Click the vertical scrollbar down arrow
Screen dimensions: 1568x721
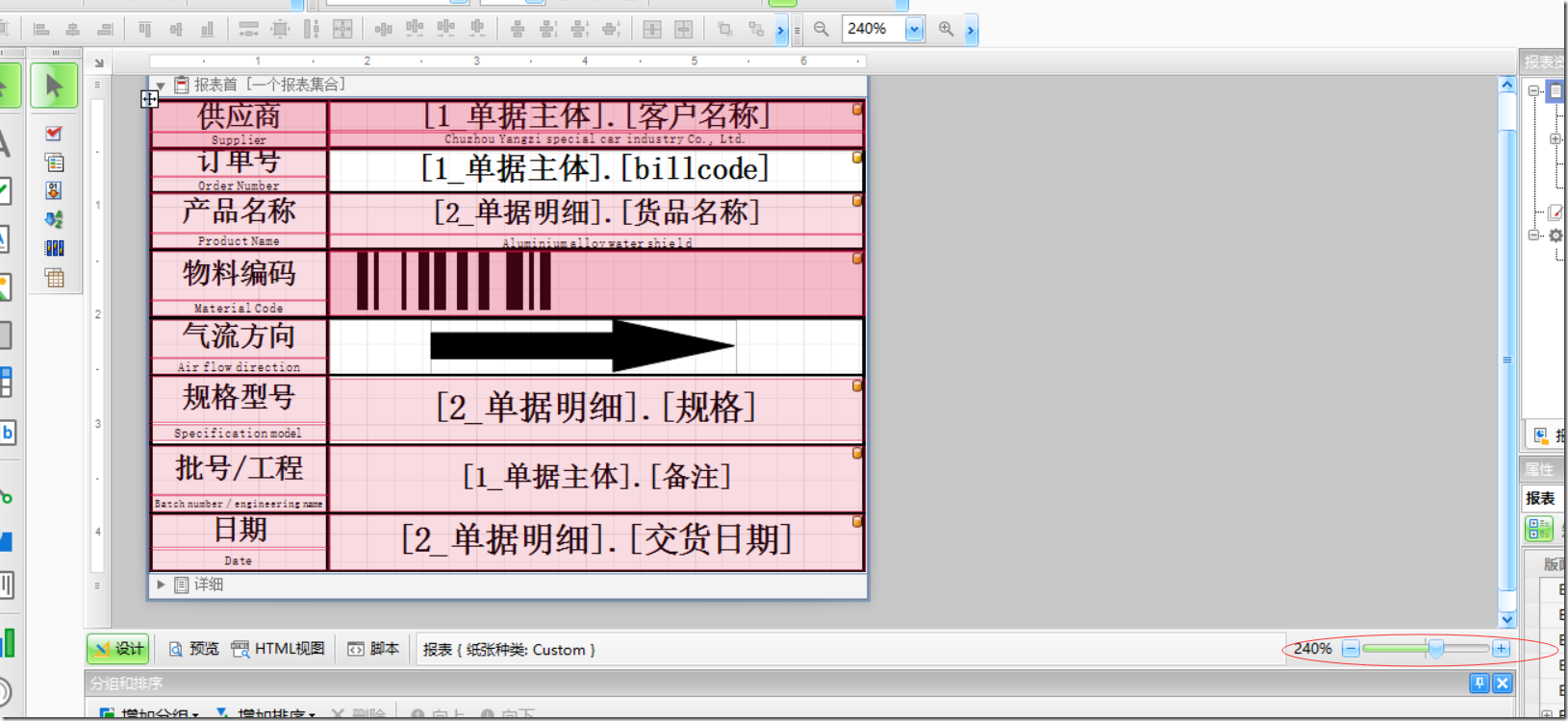1507,620
